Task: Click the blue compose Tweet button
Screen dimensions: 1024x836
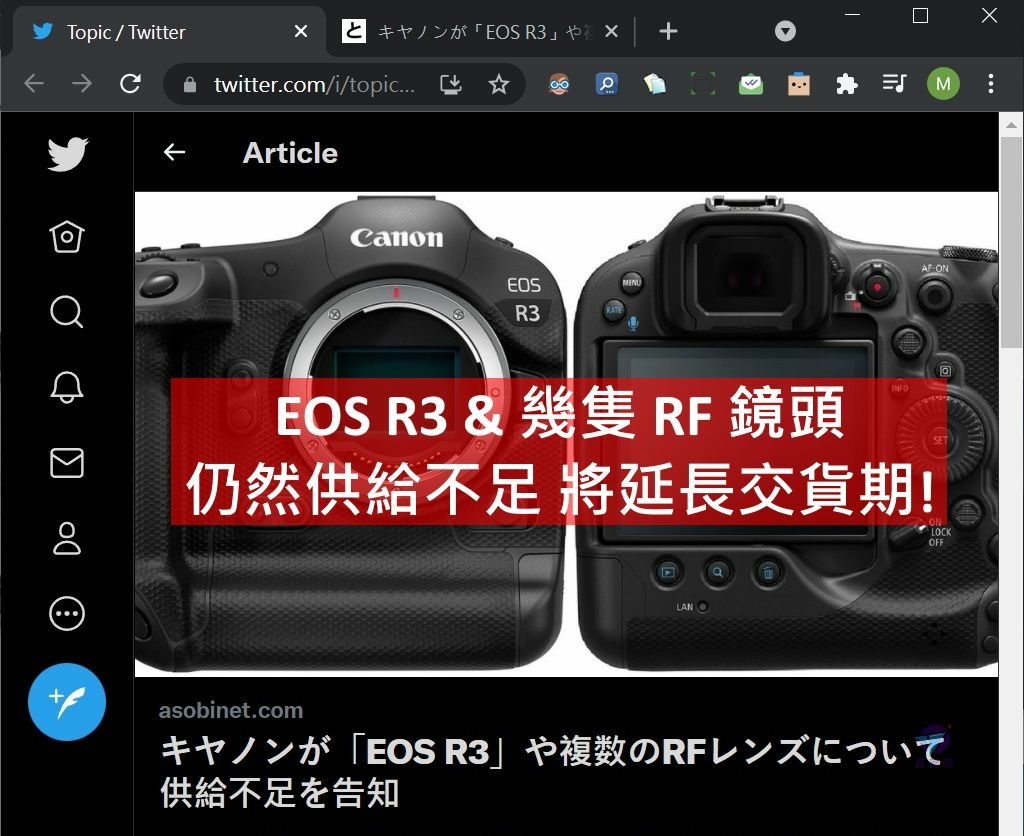Action: tap(67, 702)
